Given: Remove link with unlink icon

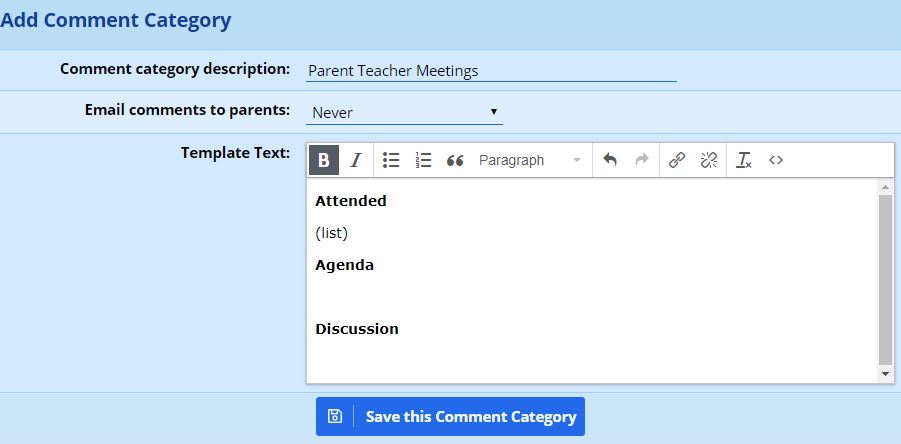Looking at the screenshot, I should [x=709, y=160].
